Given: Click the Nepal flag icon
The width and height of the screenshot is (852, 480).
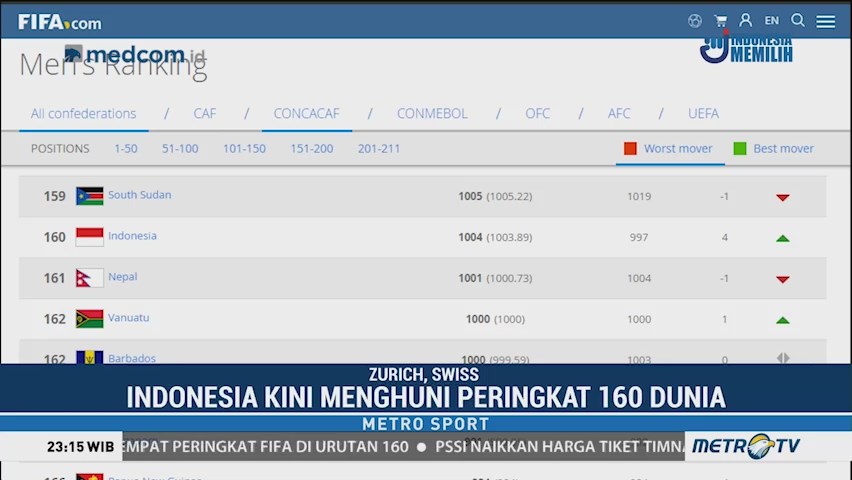Looking at the screenshot, I should pos(90,278).
